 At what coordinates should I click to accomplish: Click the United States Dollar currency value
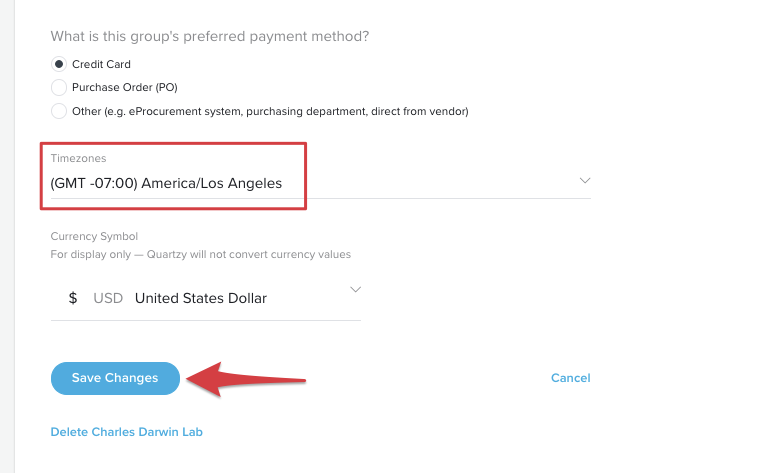click(x=201, y=298)
